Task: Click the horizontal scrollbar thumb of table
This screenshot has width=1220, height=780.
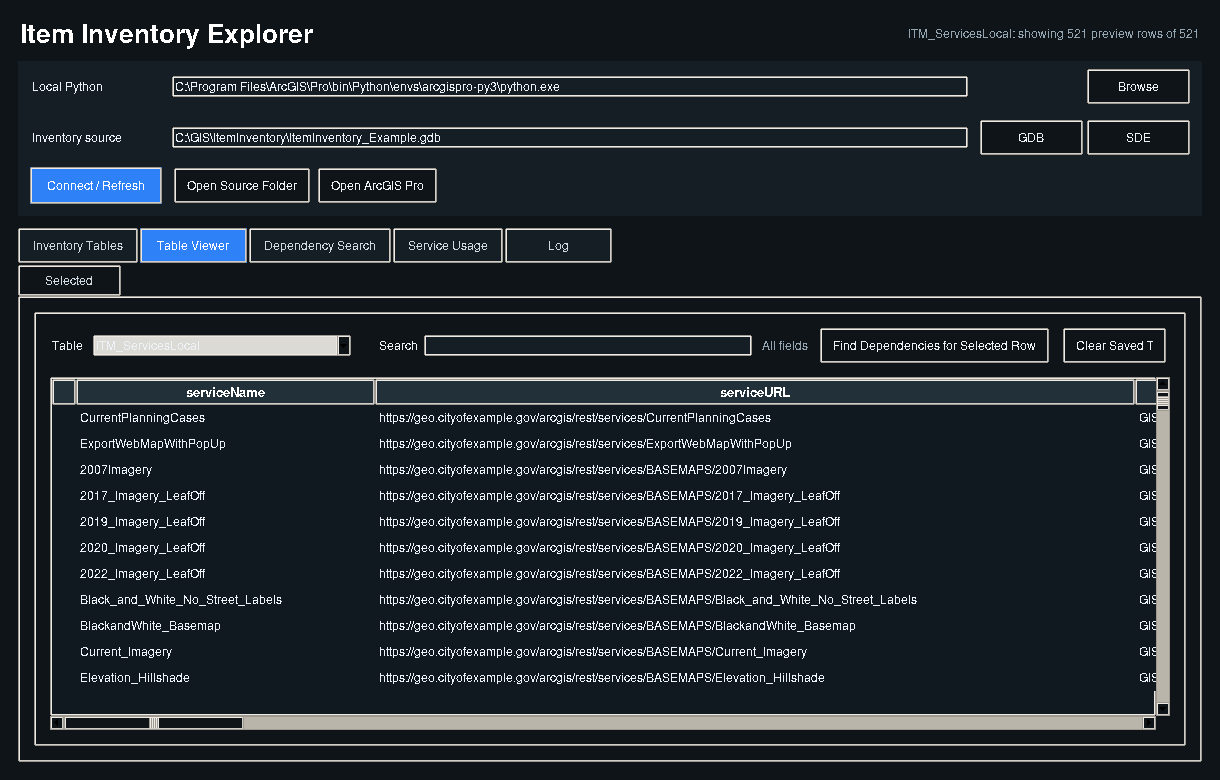Action: (x=154, y=723)
